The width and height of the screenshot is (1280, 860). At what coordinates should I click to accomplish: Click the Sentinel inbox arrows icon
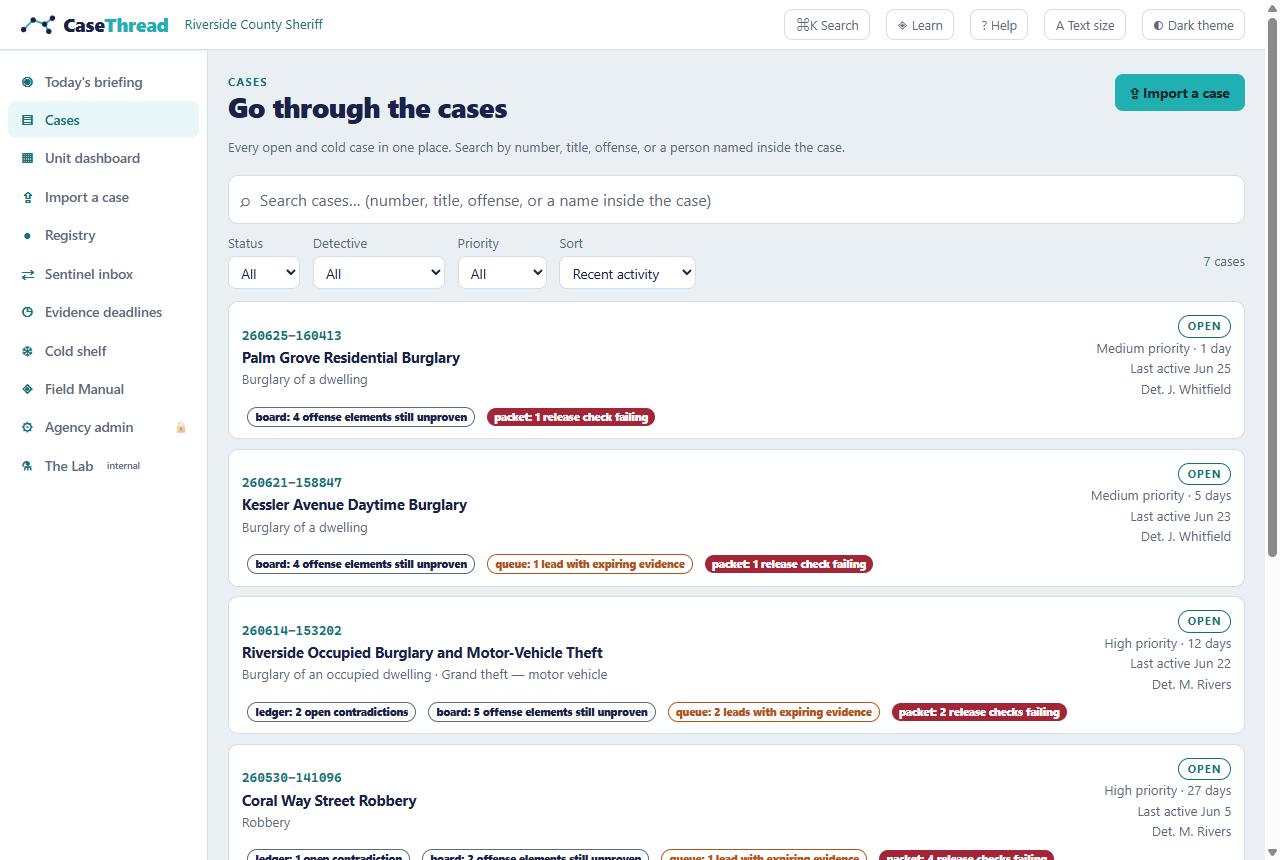click(27, 274)
